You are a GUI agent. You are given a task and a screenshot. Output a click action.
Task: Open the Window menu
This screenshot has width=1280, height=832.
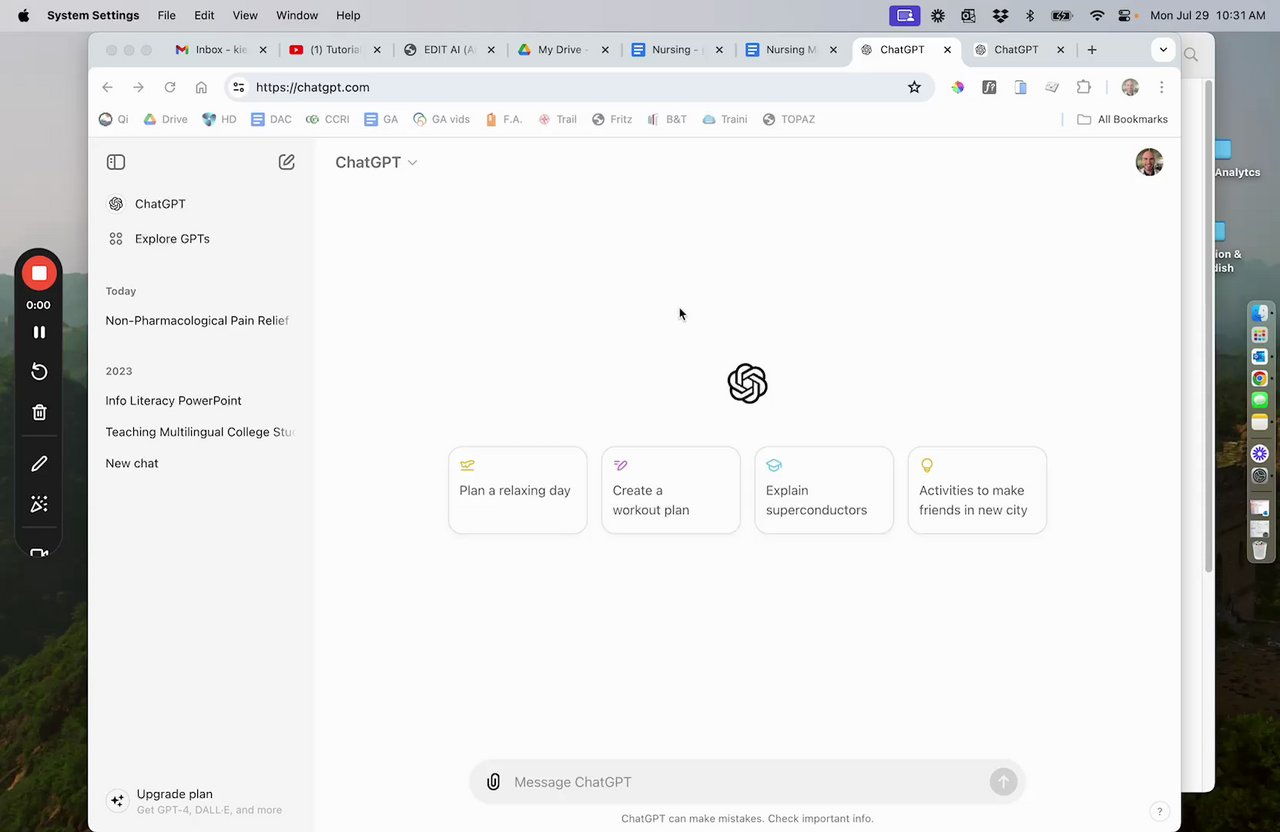[x=297, y=15]
